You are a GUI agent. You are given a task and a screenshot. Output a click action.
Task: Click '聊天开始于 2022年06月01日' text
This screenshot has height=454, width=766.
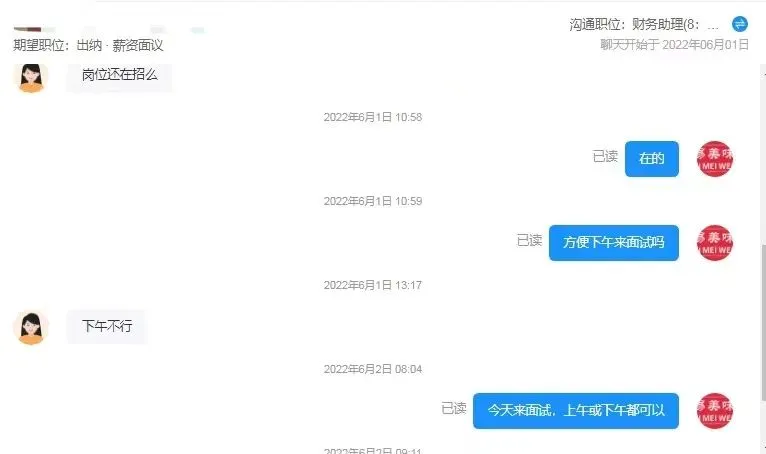(x=674, y=45)
